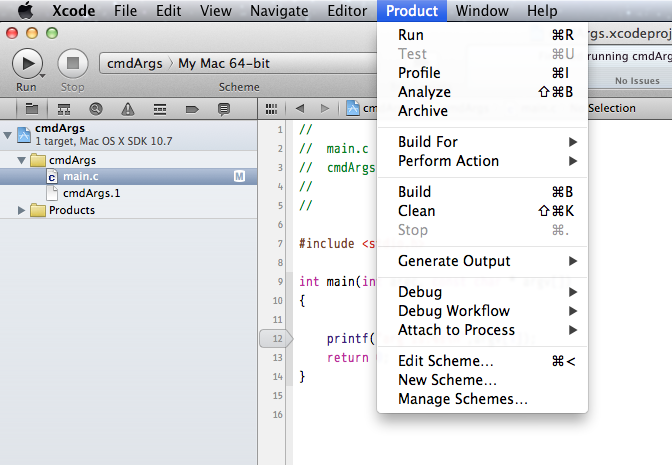
Task: Click the yellow minimize window button
Action: [x=32, y=33]
